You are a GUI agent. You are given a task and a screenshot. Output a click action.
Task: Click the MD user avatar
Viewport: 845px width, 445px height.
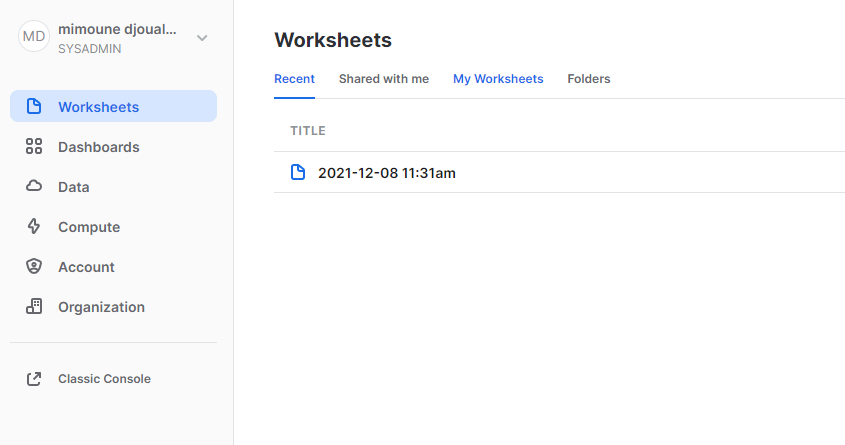(34, 37)
